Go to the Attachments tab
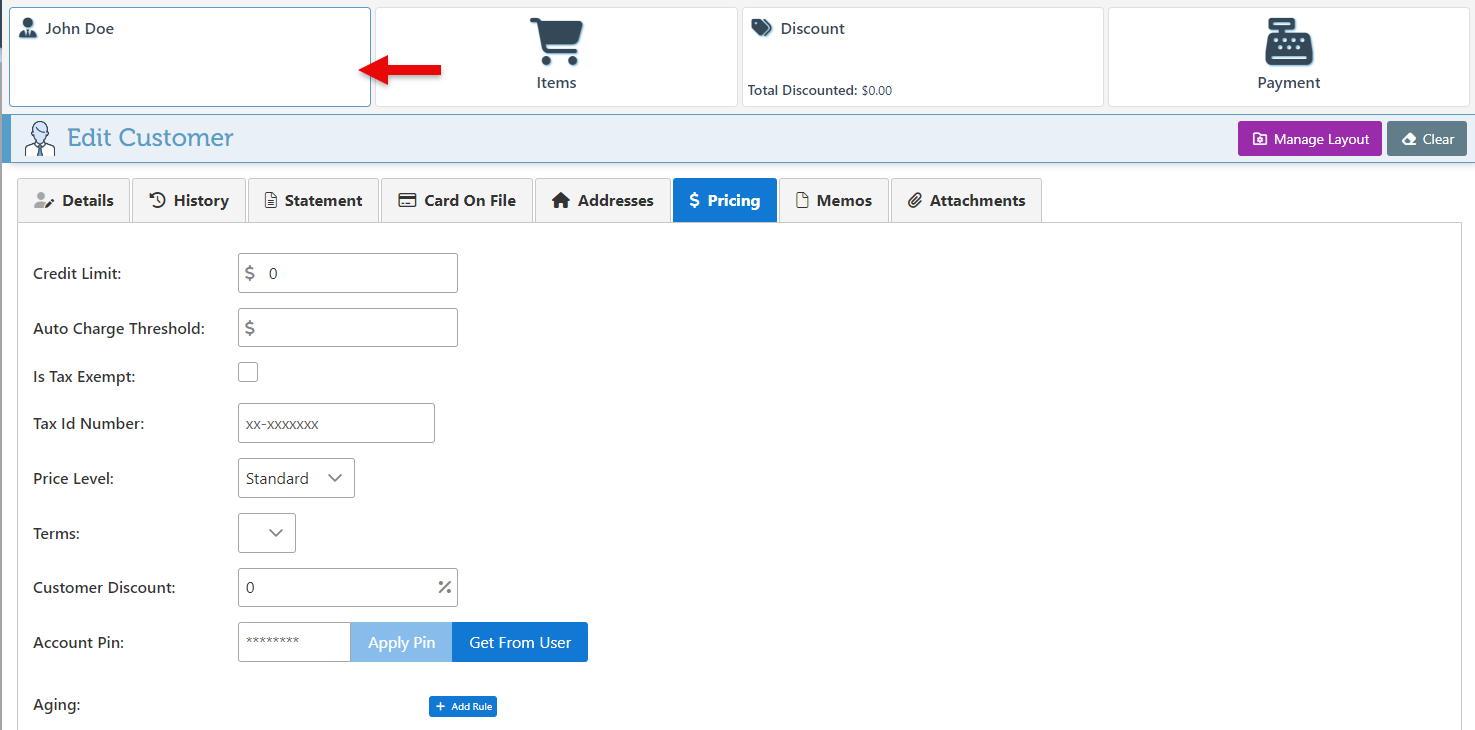The height and width of the screenshot is (730, 1475). tap(966, 200)
